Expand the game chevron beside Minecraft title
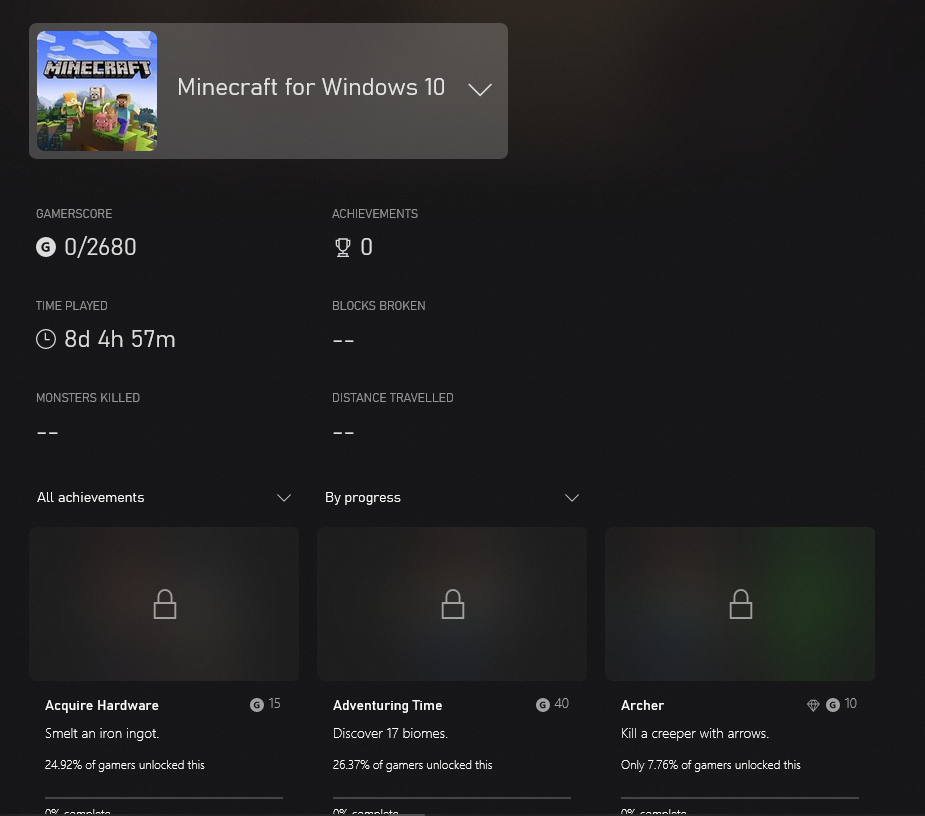This screenshot has height=816, width=925. point(480,89)
